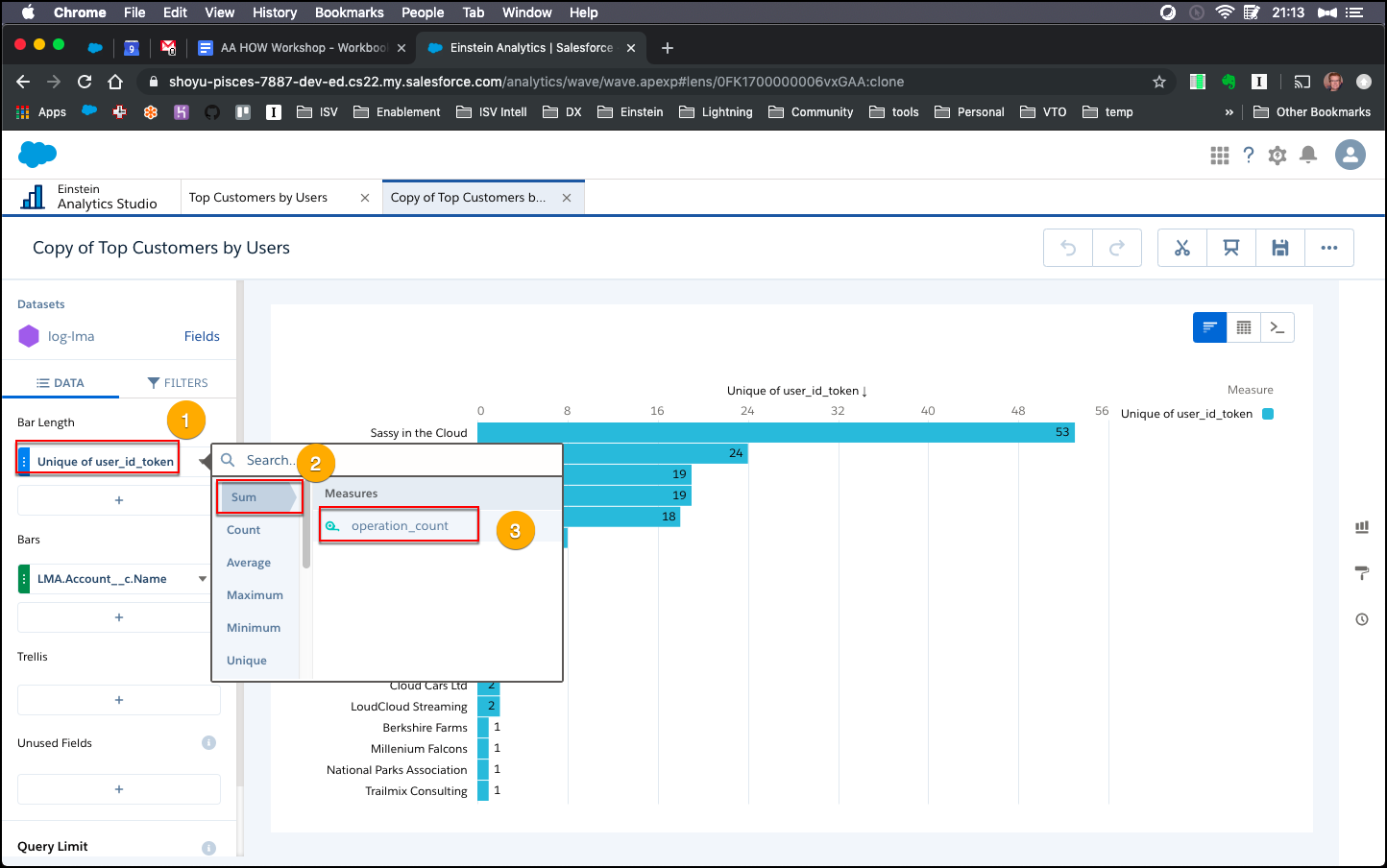Open the Lightning bookmarks folder

click(716, 112)
